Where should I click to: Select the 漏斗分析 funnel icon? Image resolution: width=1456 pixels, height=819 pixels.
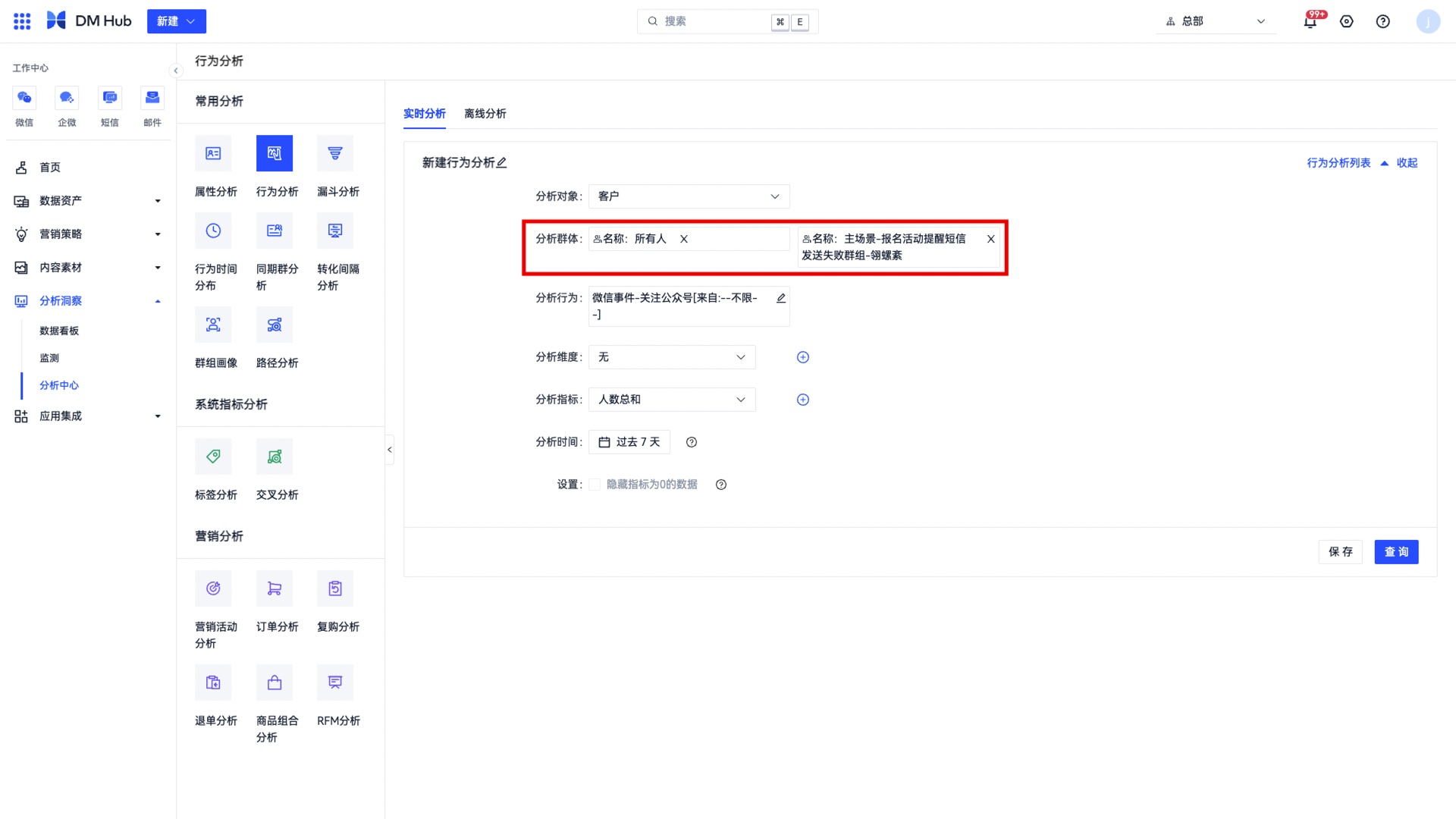click(335, 153)
